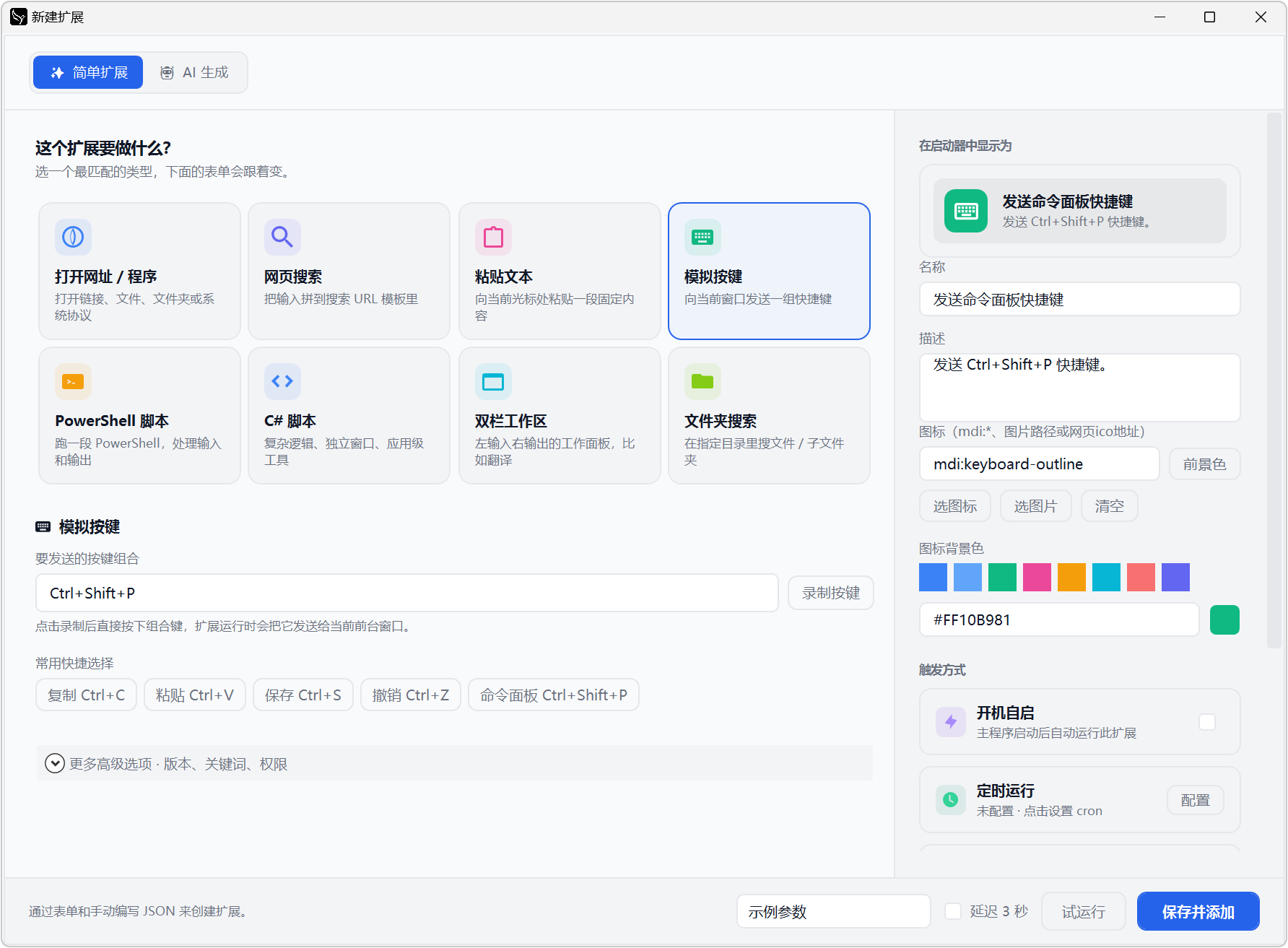Focus the mdi:keyboard-outline icon field

[1040, 464]
